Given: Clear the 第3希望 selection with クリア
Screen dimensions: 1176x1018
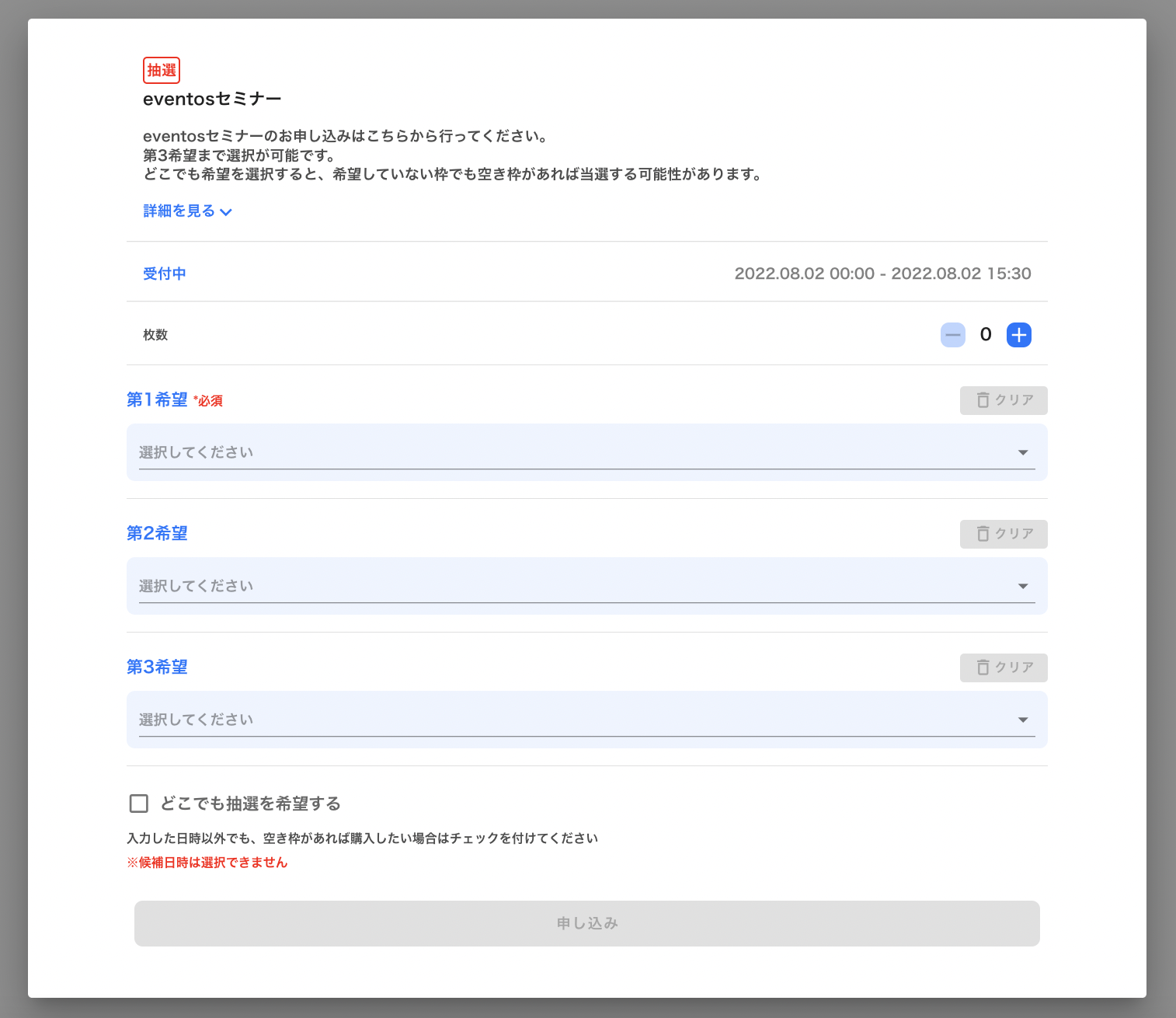Looking at the screenshot, I should click(1004, 668).
